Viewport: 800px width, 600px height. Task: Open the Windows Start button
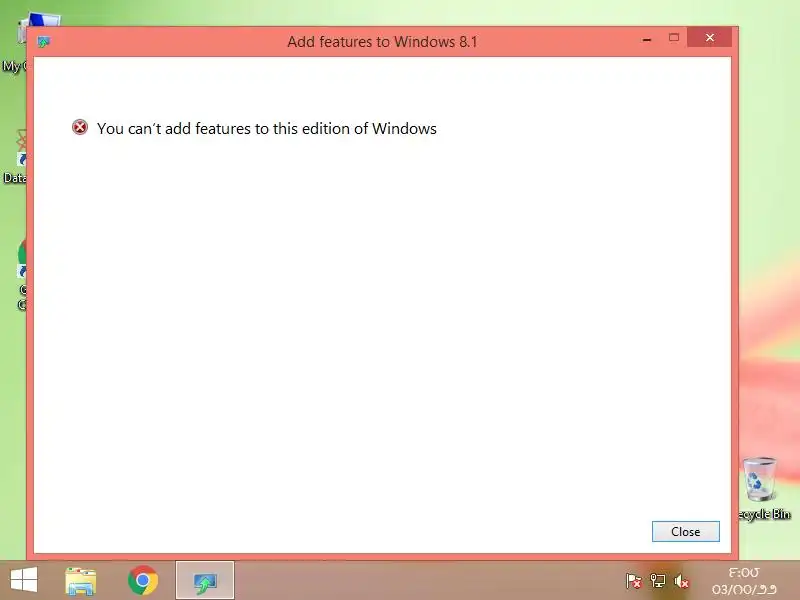[x=24, y=580]
